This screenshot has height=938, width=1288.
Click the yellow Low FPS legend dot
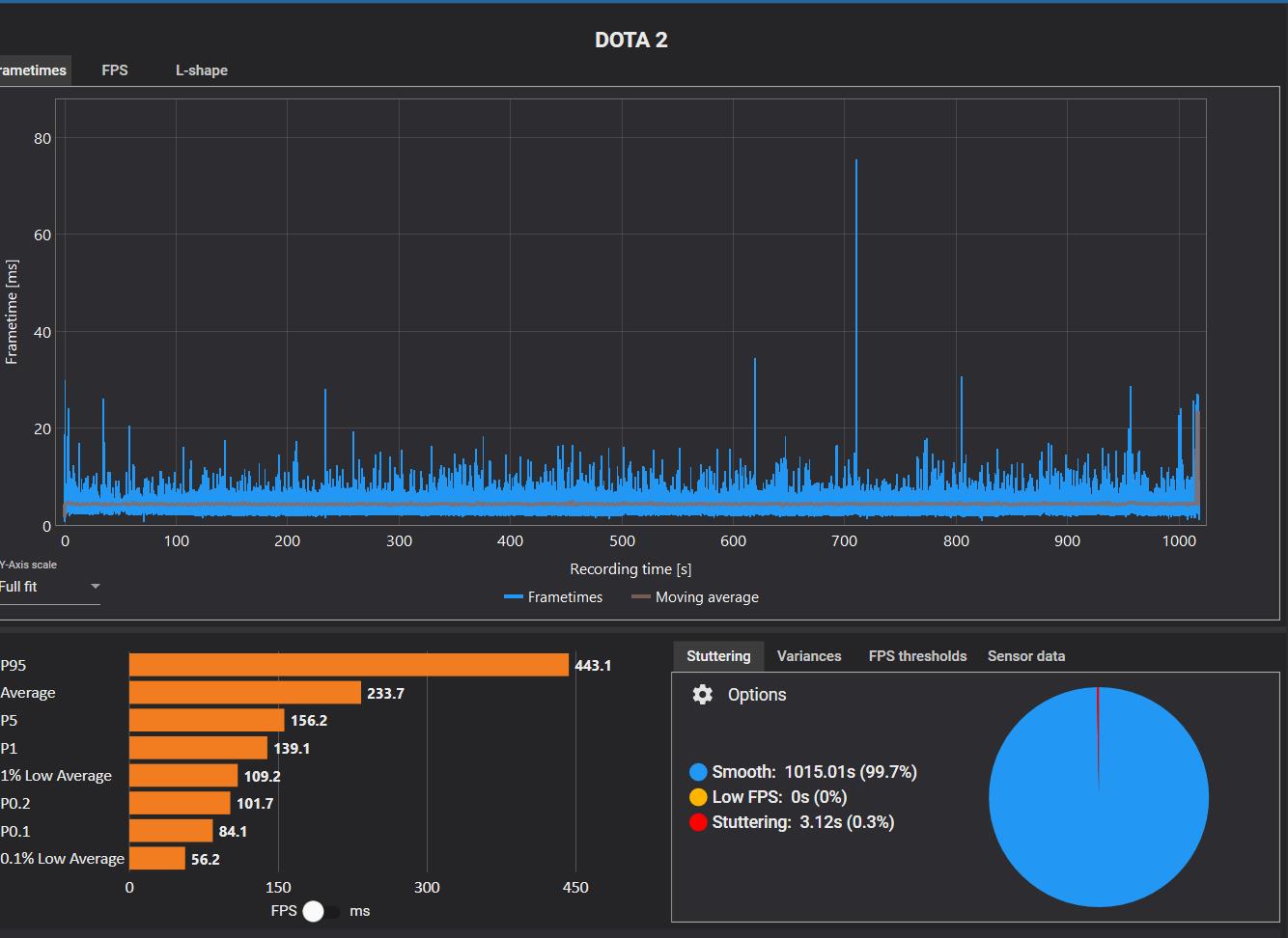pyautogui.click(x=698, y=797)
